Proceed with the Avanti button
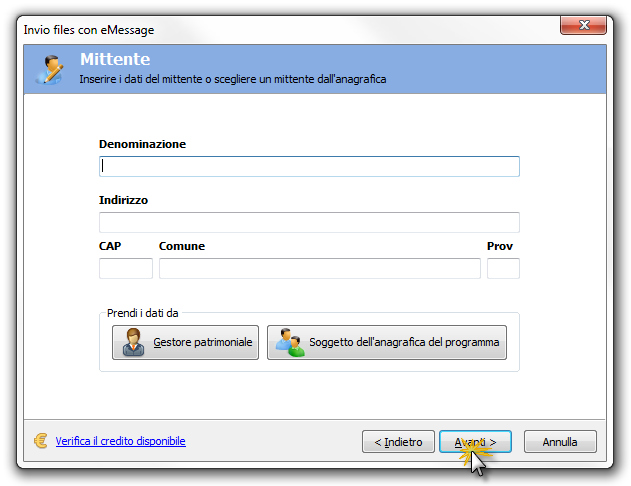Screen dimensions: 631x486 point(475,442)
